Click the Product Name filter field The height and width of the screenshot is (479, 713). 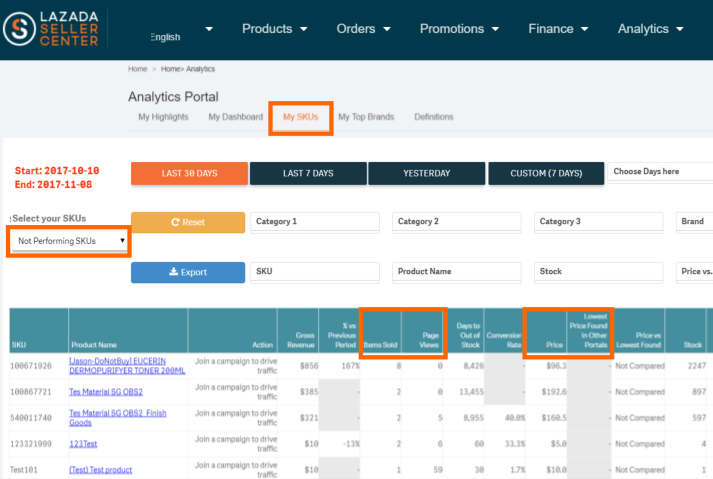pos(457,271)
